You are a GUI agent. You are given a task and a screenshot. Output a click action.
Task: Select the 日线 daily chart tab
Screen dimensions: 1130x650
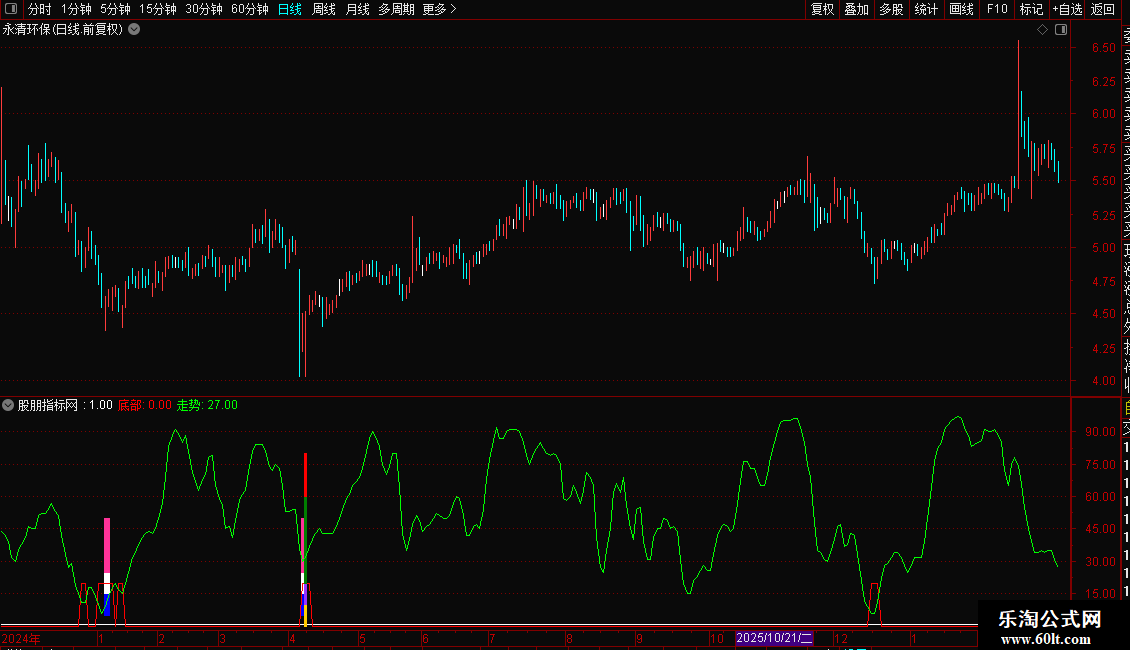(x=290, y=9)
